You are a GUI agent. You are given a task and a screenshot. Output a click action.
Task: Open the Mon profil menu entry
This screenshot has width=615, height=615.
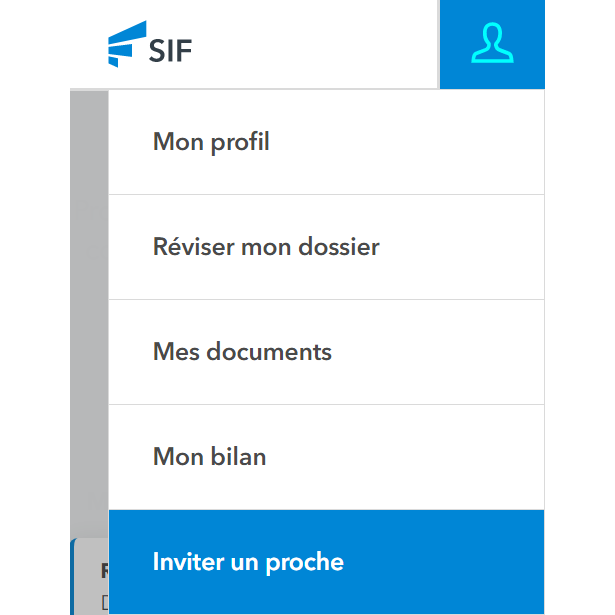tap(211, 142)
